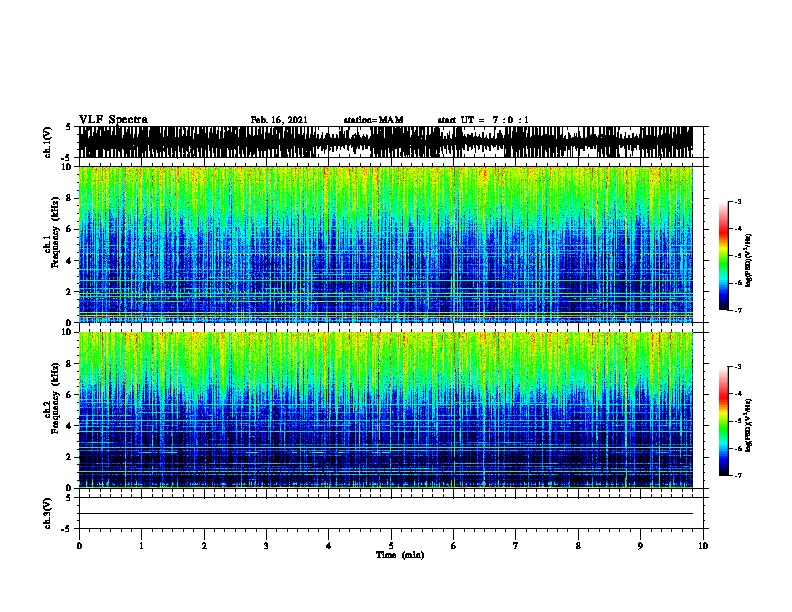Click the ch.1 spectrogram colorbar
Image resolution: width=792 pixels, height=612 pixels.
pos(723,256)
